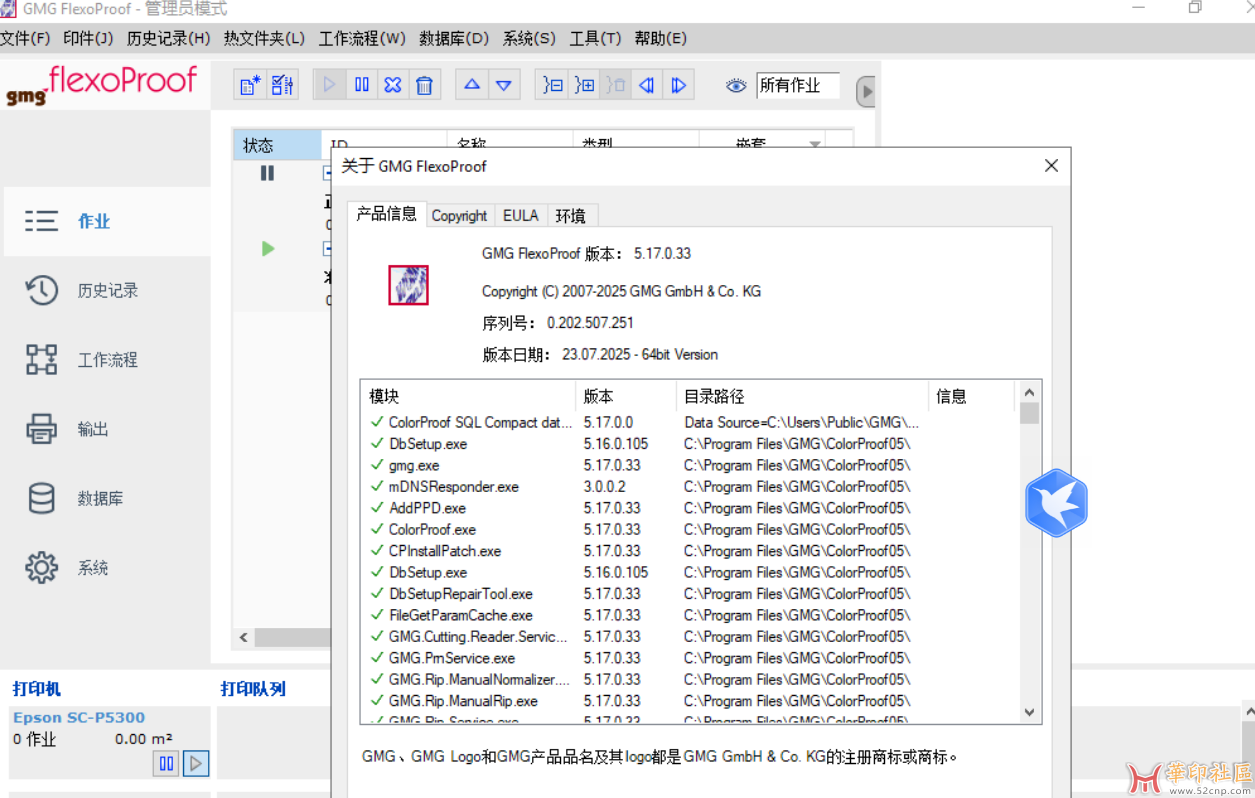The height and width of the screenshot is (798, 1255).
Task: Click the running job's green status icon
Action: point(268,248)
